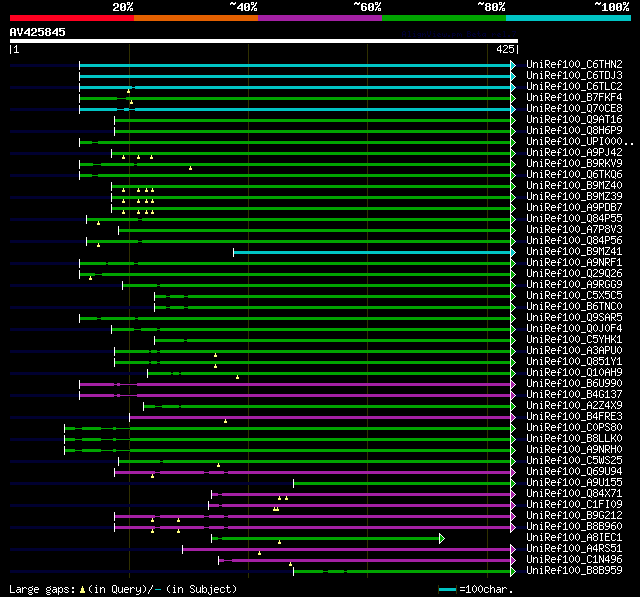Screen dimensions: 640x597
Task: Click the 'Large gaps' legend text
Action: (x=42, y=590)
